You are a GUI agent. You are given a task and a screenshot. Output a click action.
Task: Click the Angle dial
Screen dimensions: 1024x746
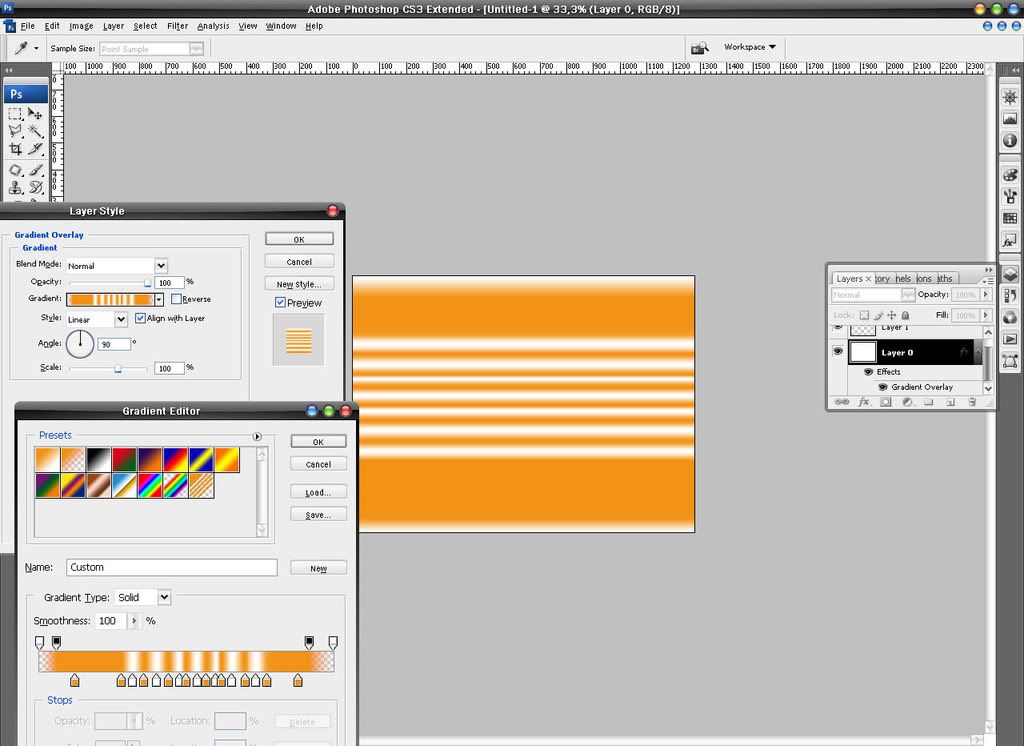coord(80,344)
